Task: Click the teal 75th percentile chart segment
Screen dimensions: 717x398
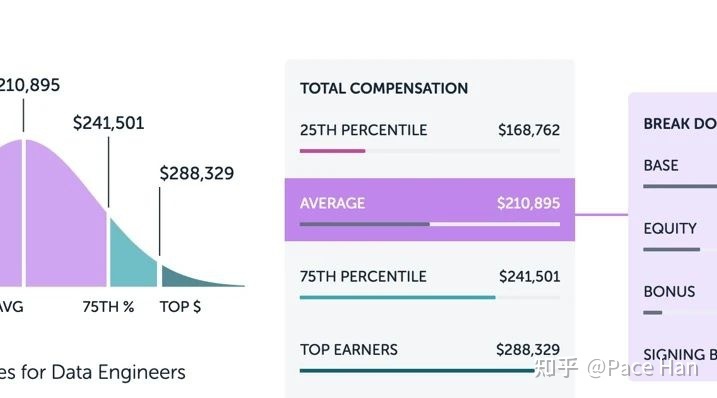Action: point(132,258)
